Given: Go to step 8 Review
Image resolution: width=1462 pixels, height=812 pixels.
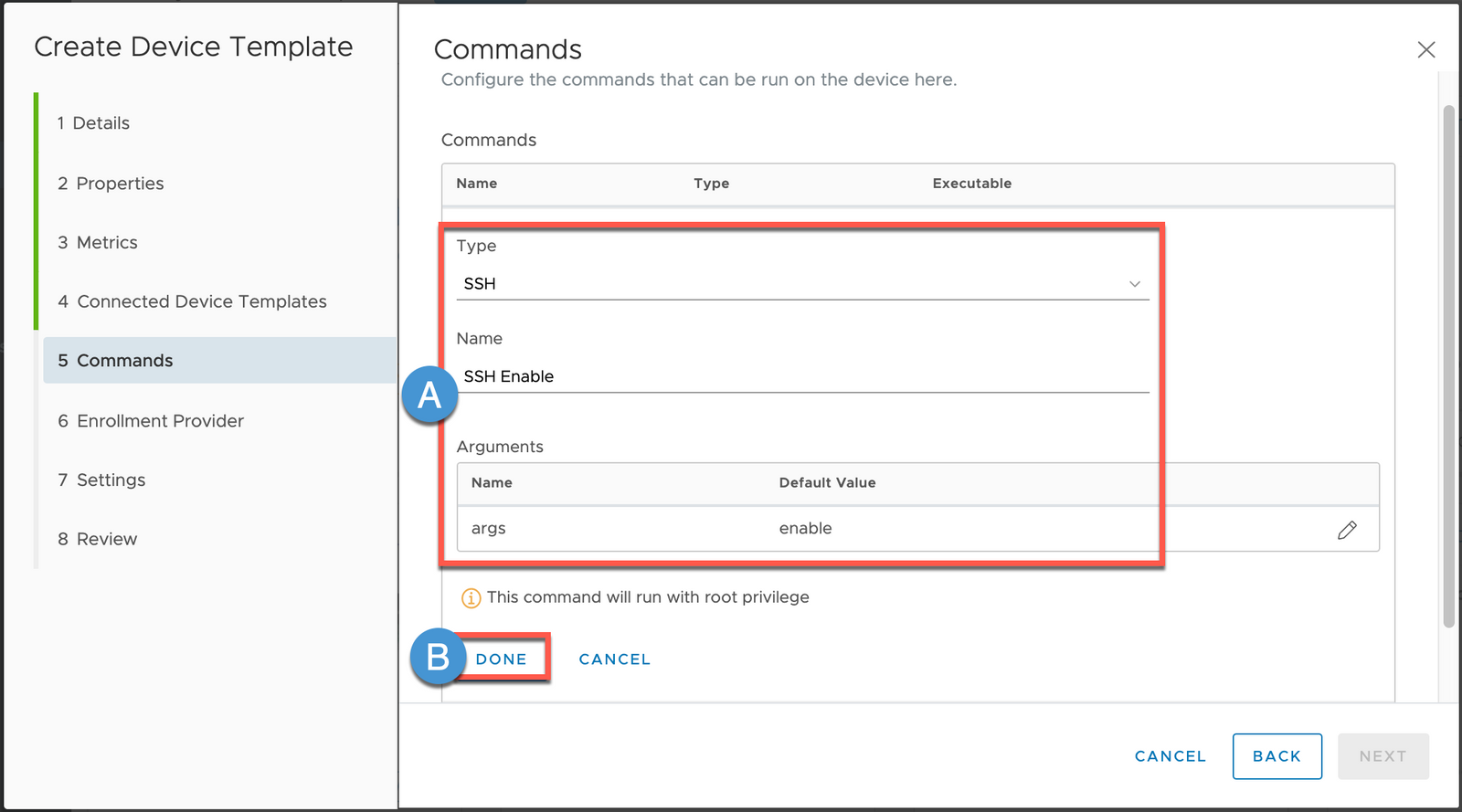Looking at the screenshot, I should [x=97, y=540].
